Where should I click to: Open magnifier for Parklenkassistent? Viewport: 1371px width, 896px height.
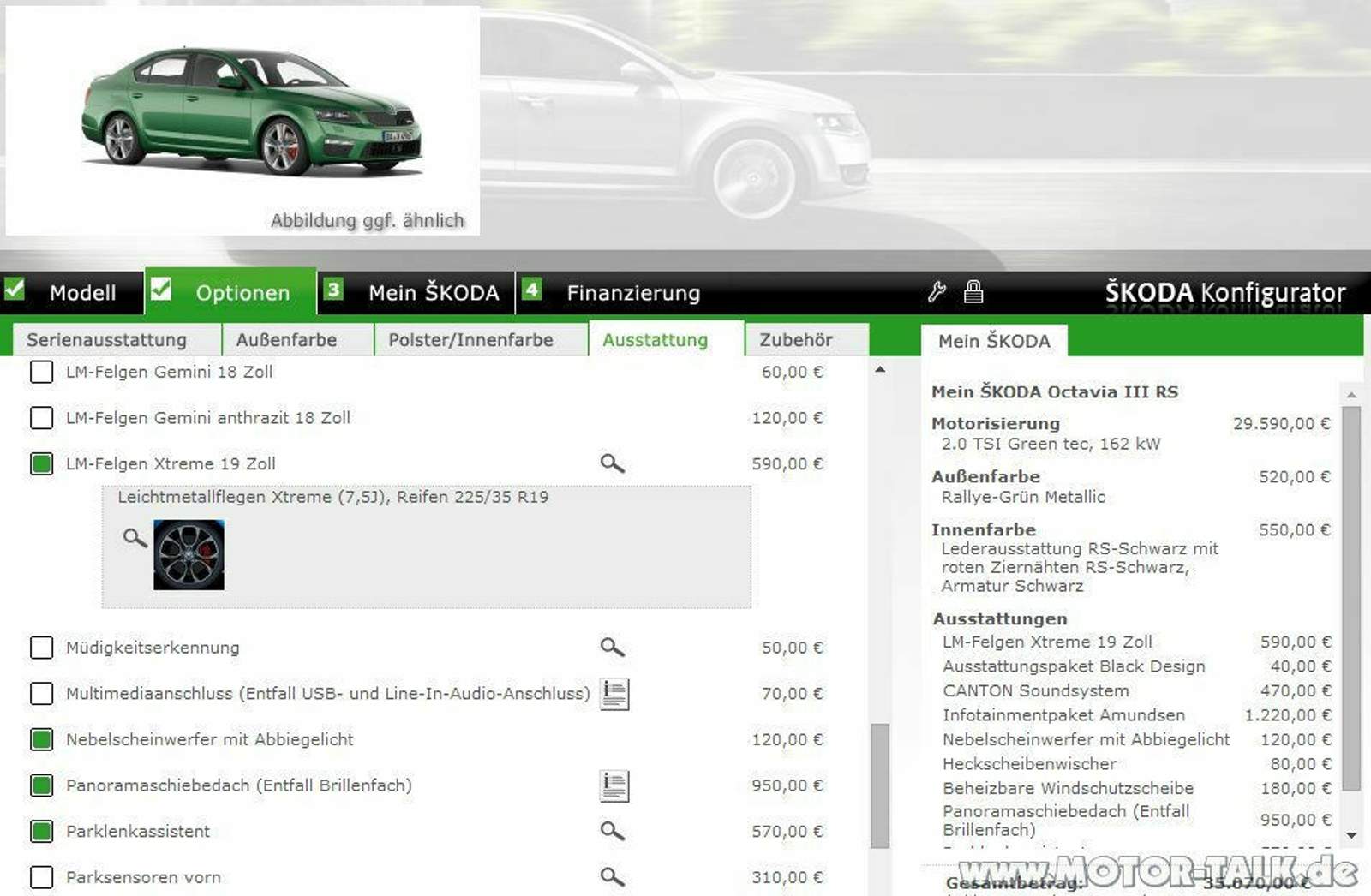612,831
